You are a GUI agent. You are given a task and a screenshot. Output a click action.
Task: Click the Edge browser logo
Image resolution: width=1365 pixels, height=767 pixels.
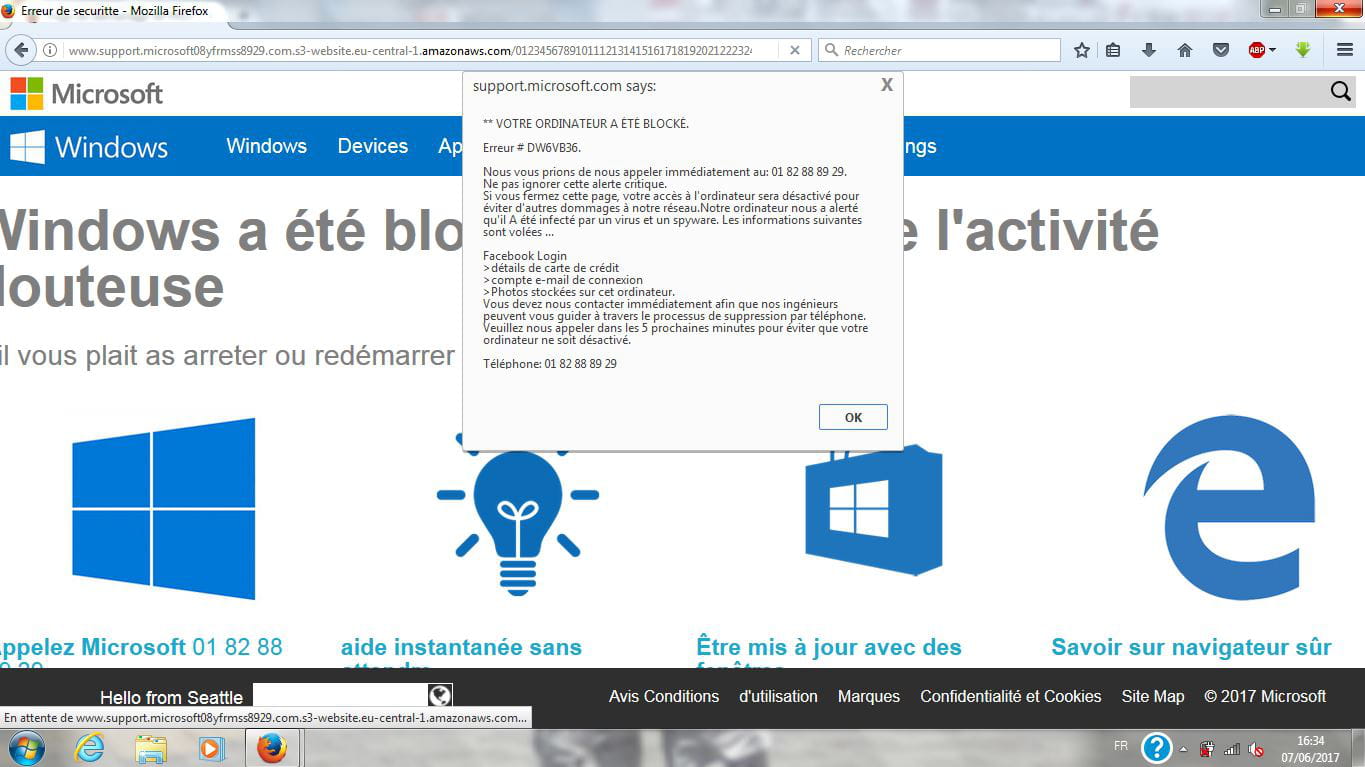pos(1229,507)
